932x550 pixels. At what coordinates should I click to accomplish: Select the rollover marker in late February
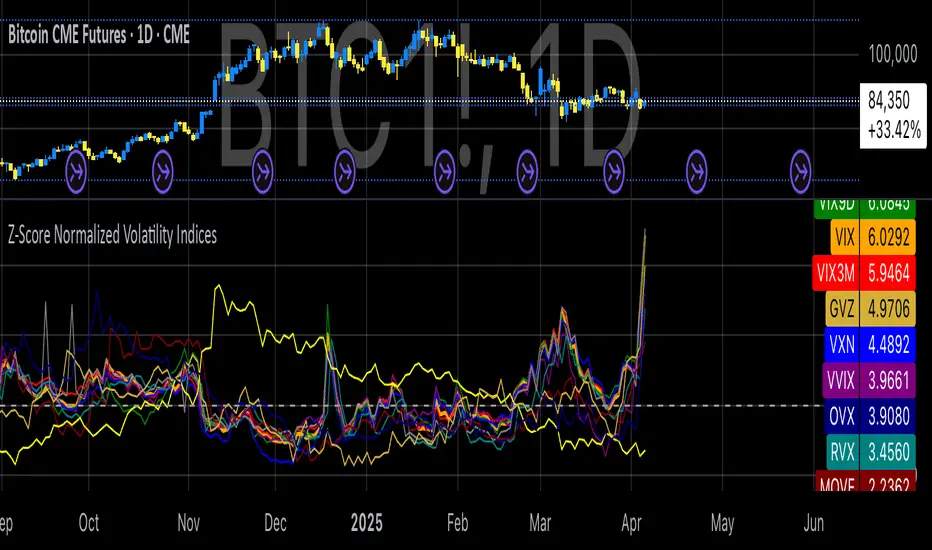point(527,172)
